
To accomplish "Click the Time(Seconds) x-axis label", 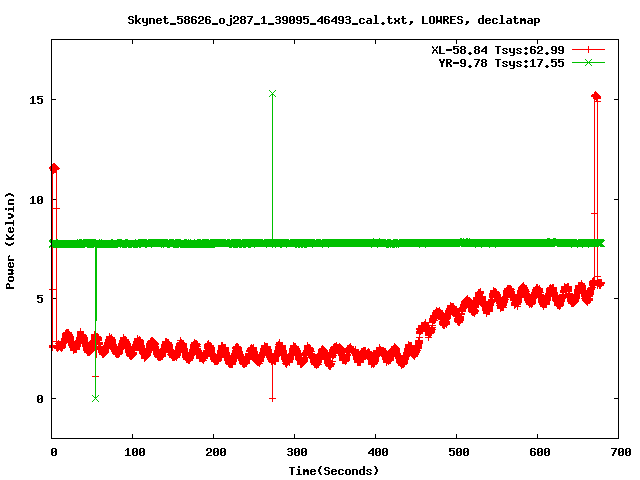I will tap(333, 471).
